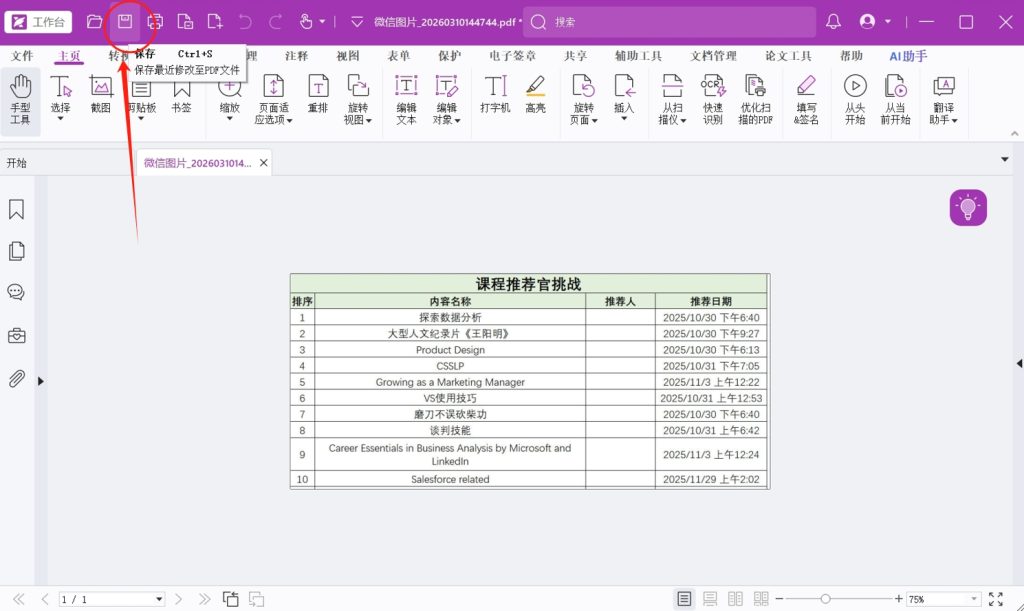Open the comments panel in left sidebar
Screen dimensions: 1024x611
coord(16,293)
